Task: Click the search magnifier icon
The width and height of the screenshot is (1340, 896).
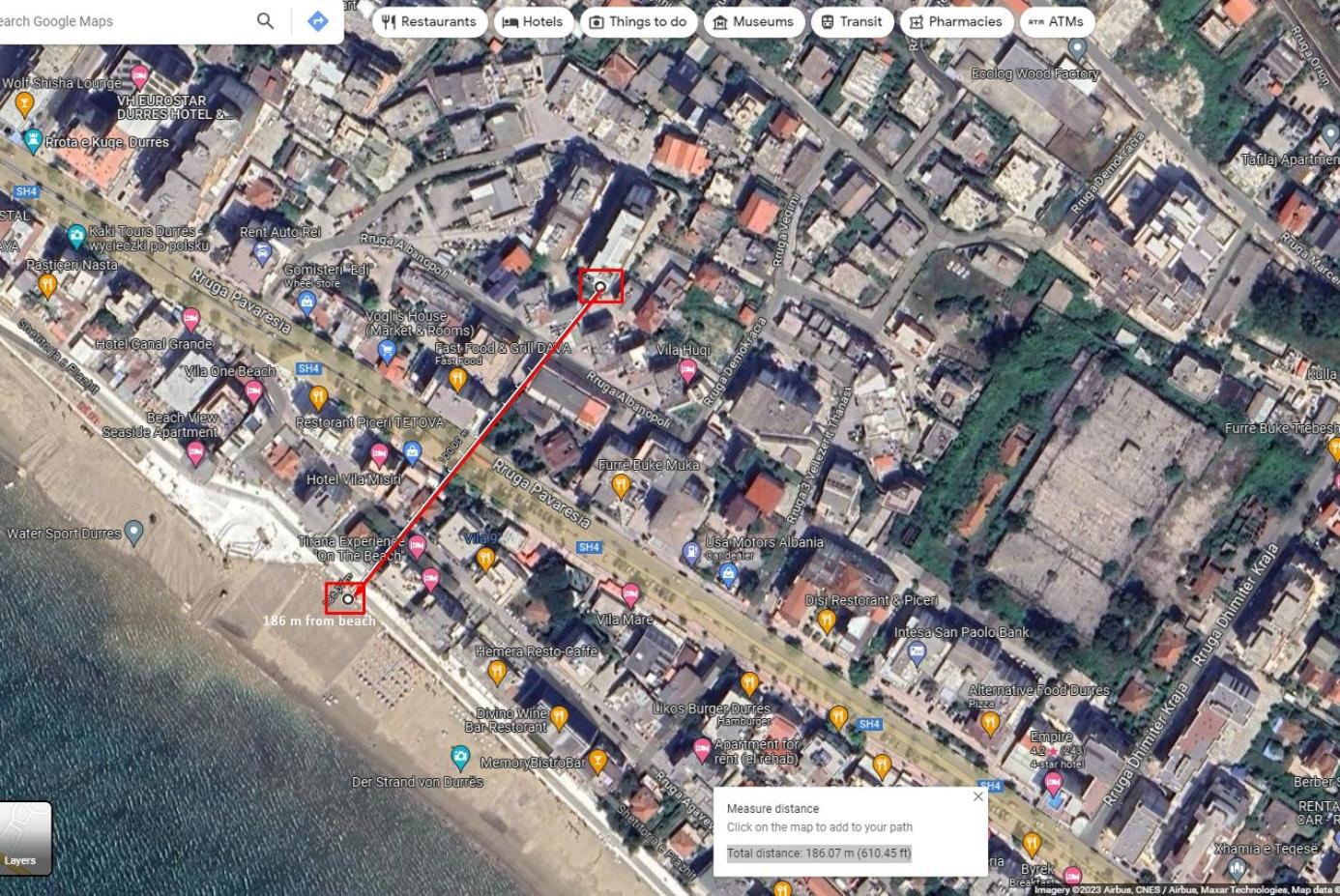Action: pos(265,20)
